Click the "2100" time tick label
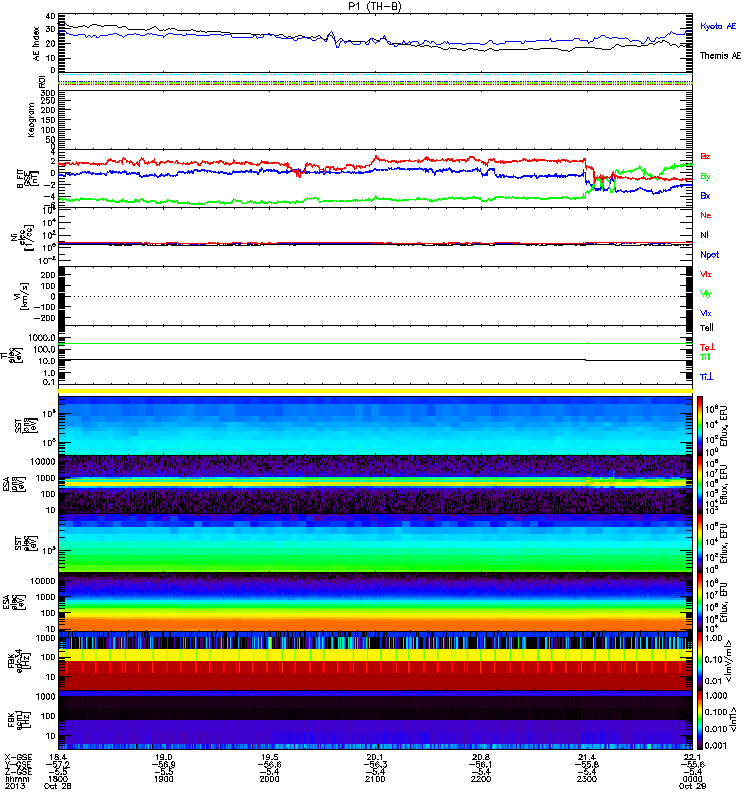 [375, 779]
